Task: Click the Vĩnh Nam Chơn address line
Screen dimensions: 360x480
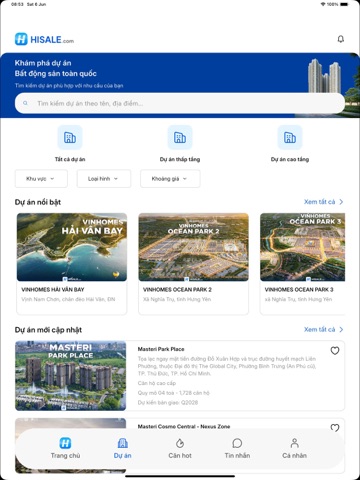Action: tap(68, 299)
